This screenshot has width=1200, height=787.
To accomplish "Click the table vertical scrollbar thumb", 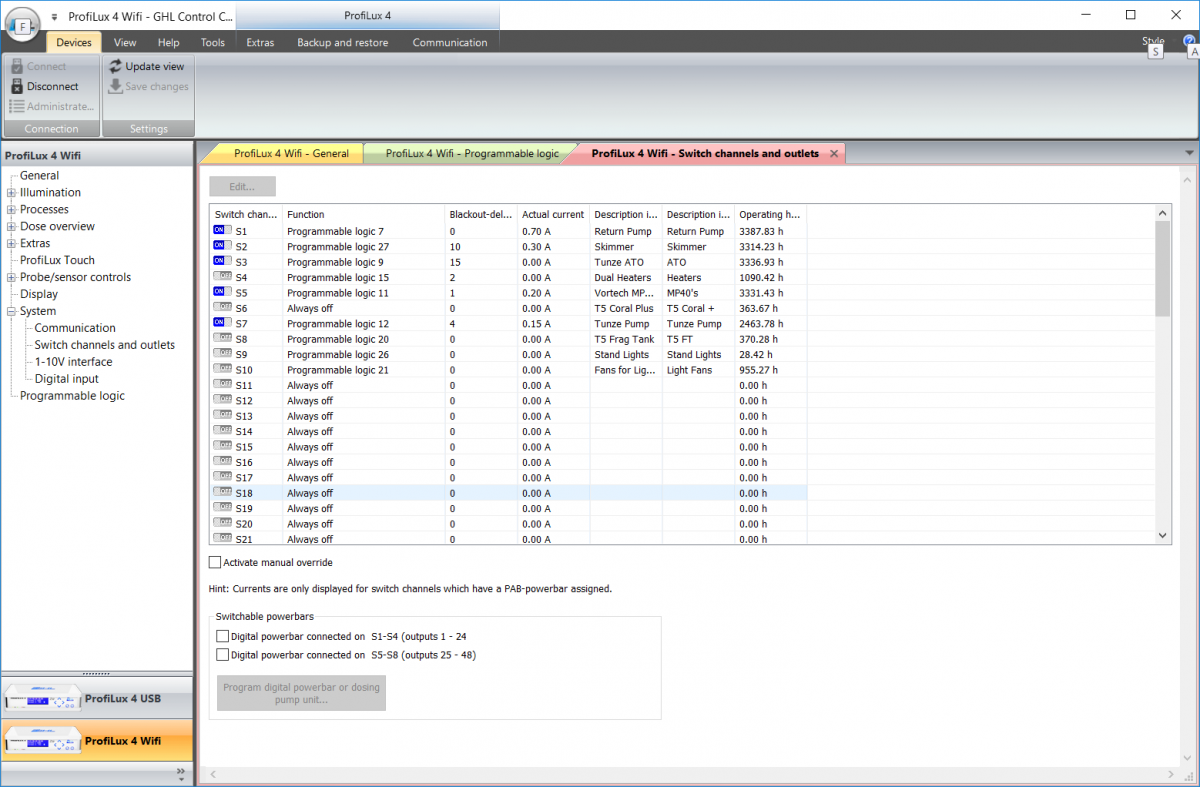I will pos(1162,269).
